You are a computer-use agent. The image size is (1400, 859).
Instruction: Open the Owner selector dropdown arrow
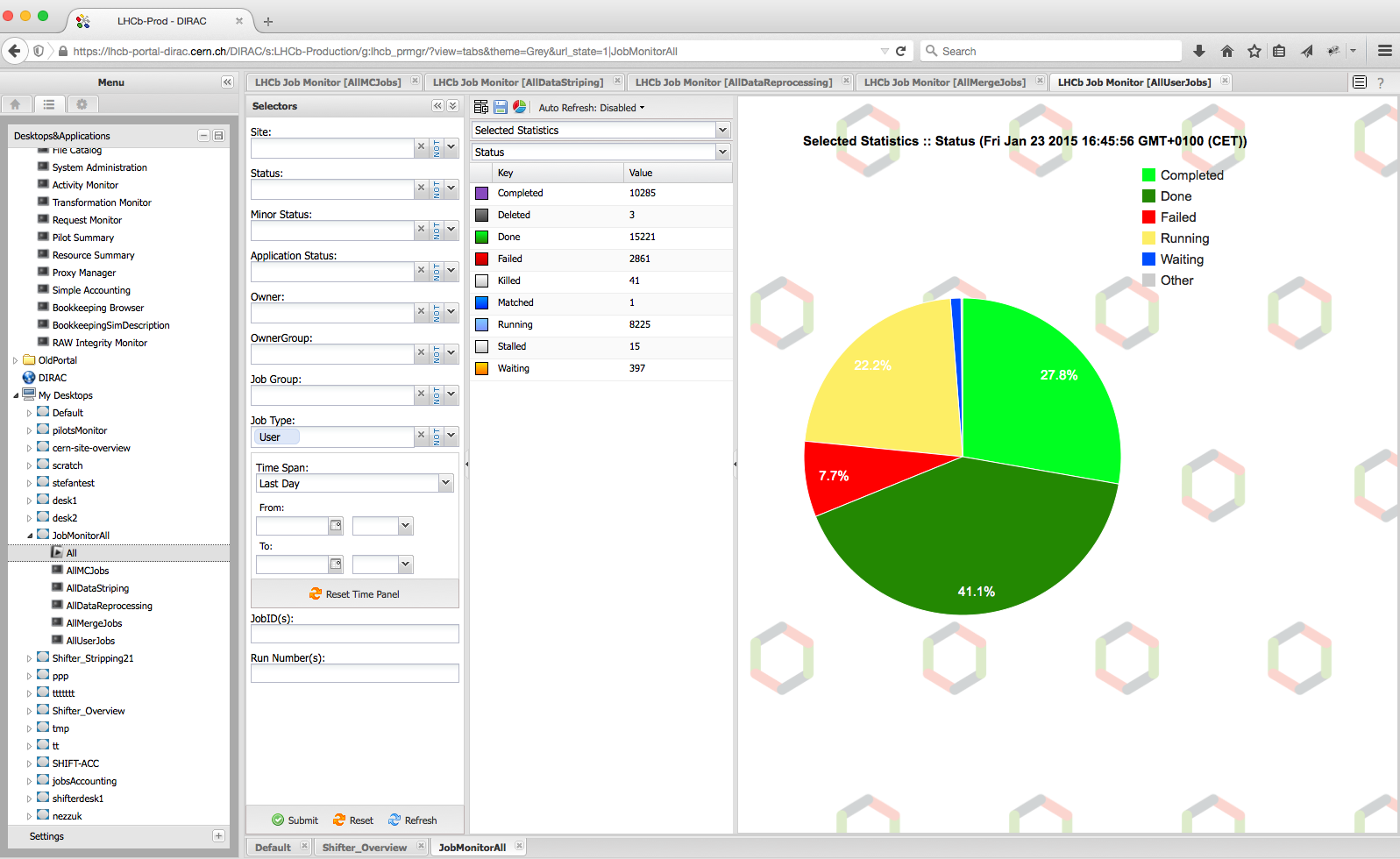click(x=451, y=312)
